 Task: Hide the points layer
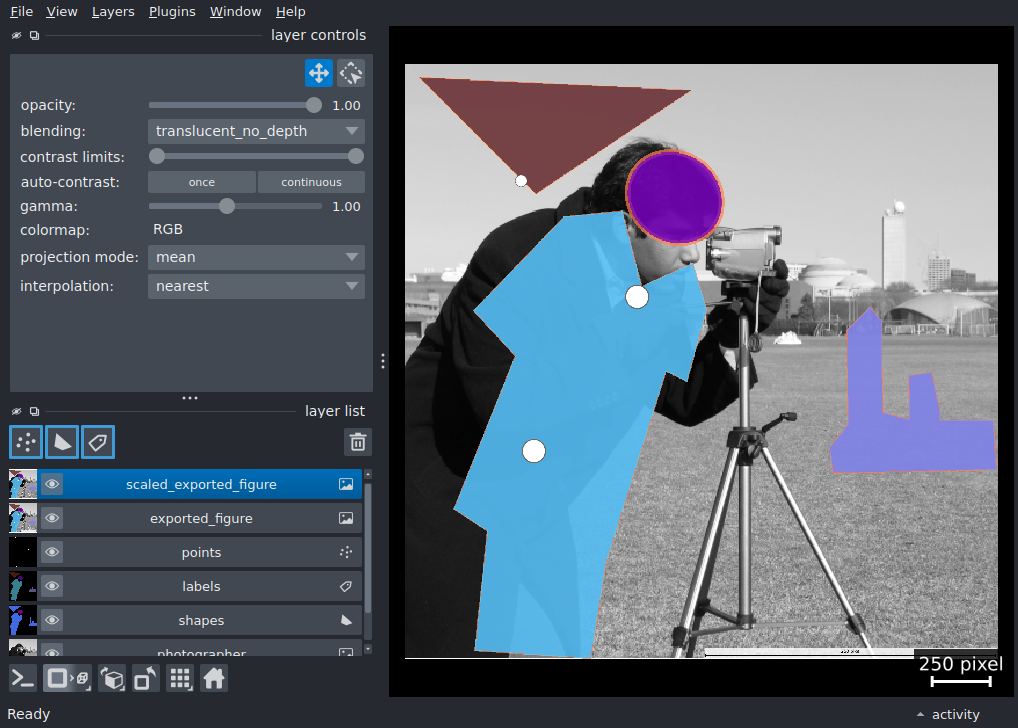[x=52, y=552]
